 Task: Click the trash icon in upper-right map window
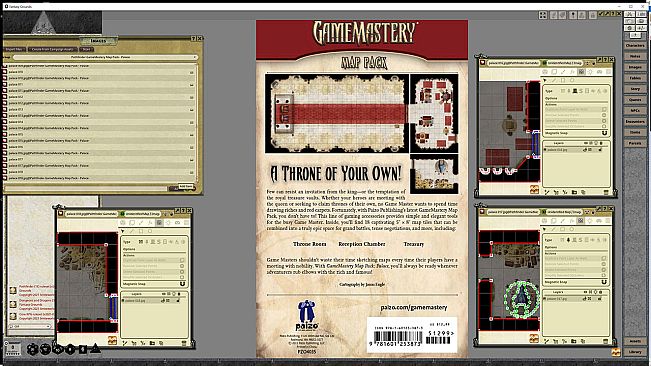pyautogui.click(x=606, y=192)
